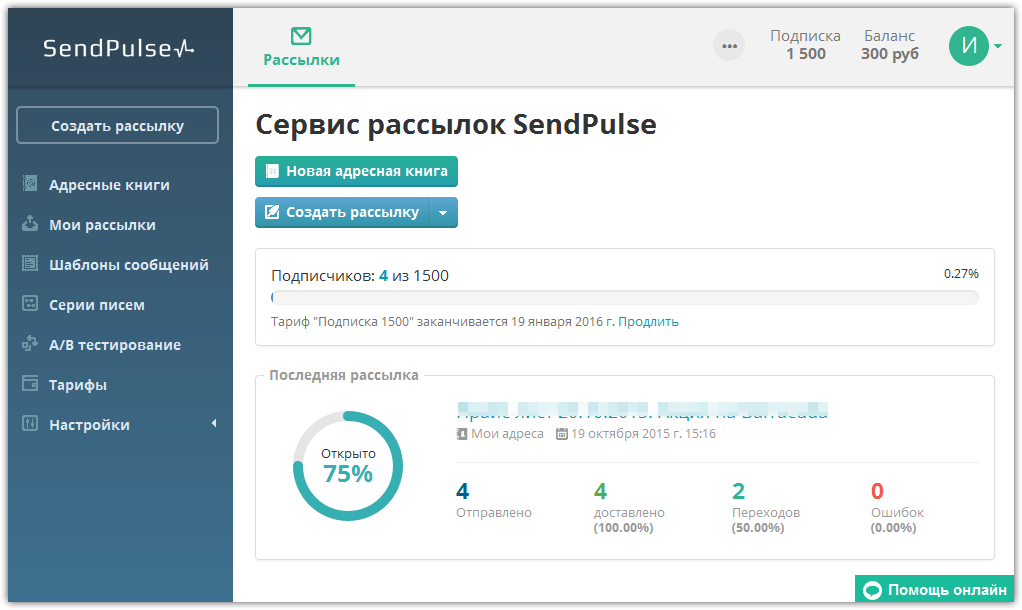Open Адресные книги in the sidebar
This screenshot has height=610, width=1022.
pos(110,185)
